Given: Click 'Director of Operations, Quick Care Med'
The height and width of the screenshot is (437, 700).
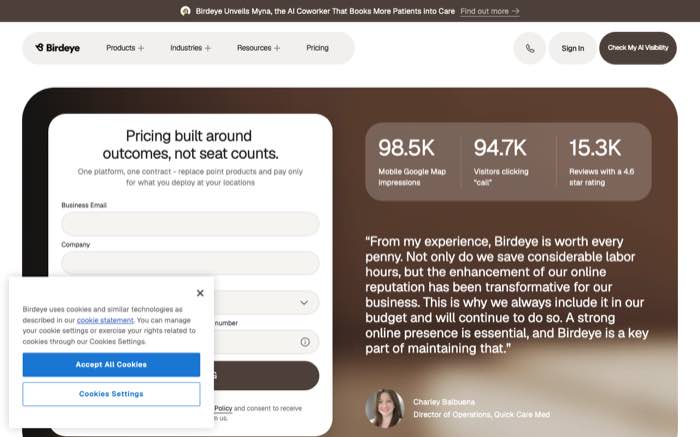Looking at the screenshot, I should tap(481, 414).
